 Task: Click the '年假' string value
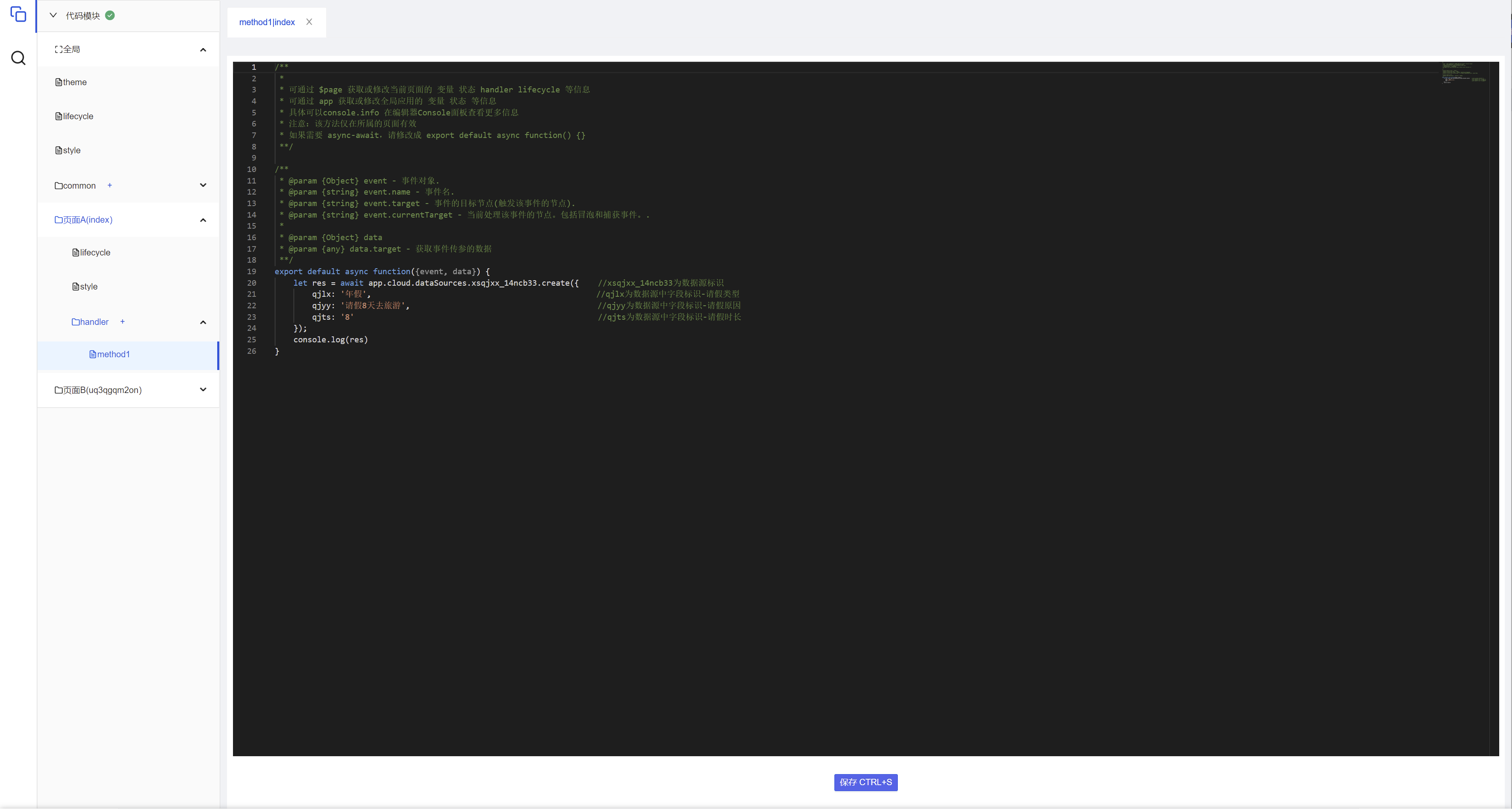pos(354,294)
